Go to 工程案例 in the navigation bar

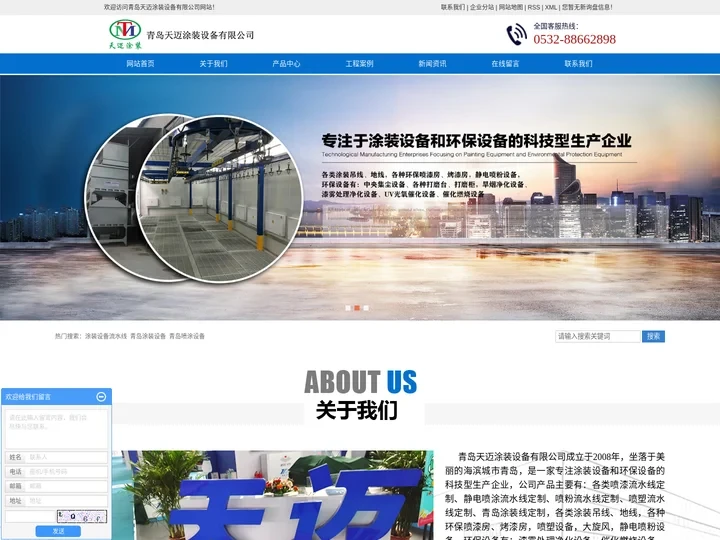tap(359, 63)
